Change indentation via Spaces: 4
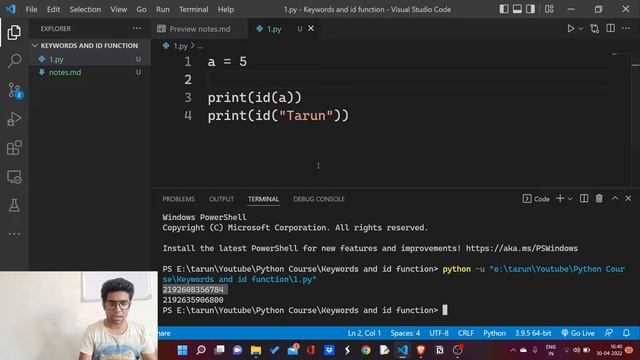The image size is (640, 360). tap(405, 333)
